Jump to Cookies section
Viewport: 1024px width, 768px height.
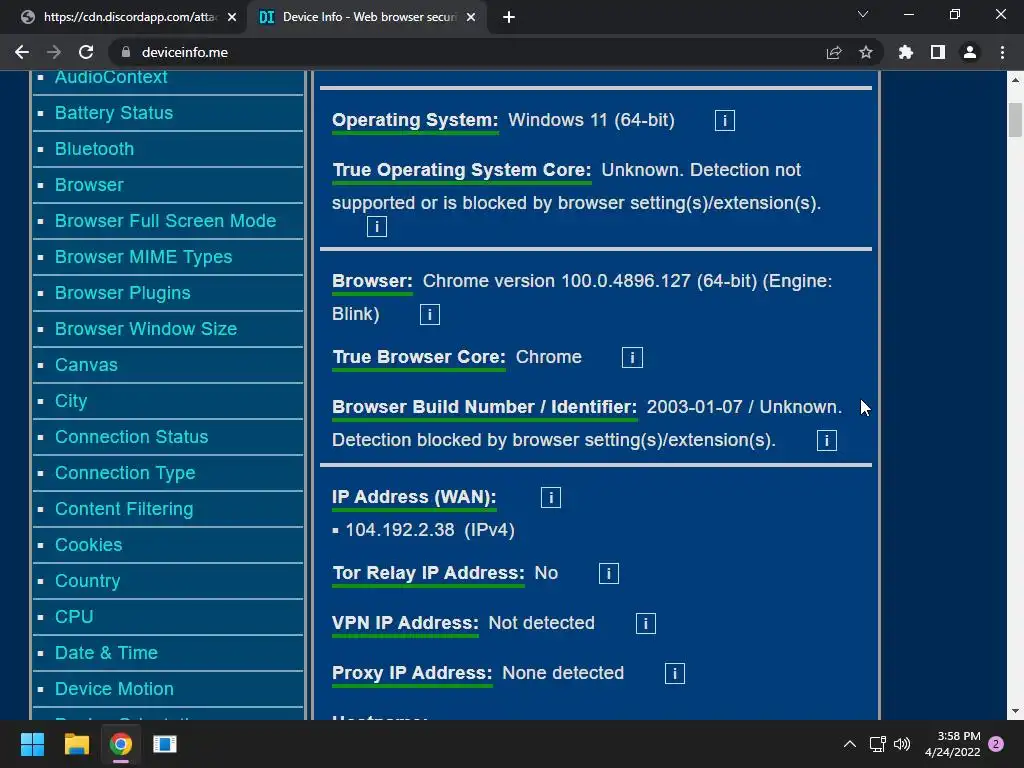[88, 545]
